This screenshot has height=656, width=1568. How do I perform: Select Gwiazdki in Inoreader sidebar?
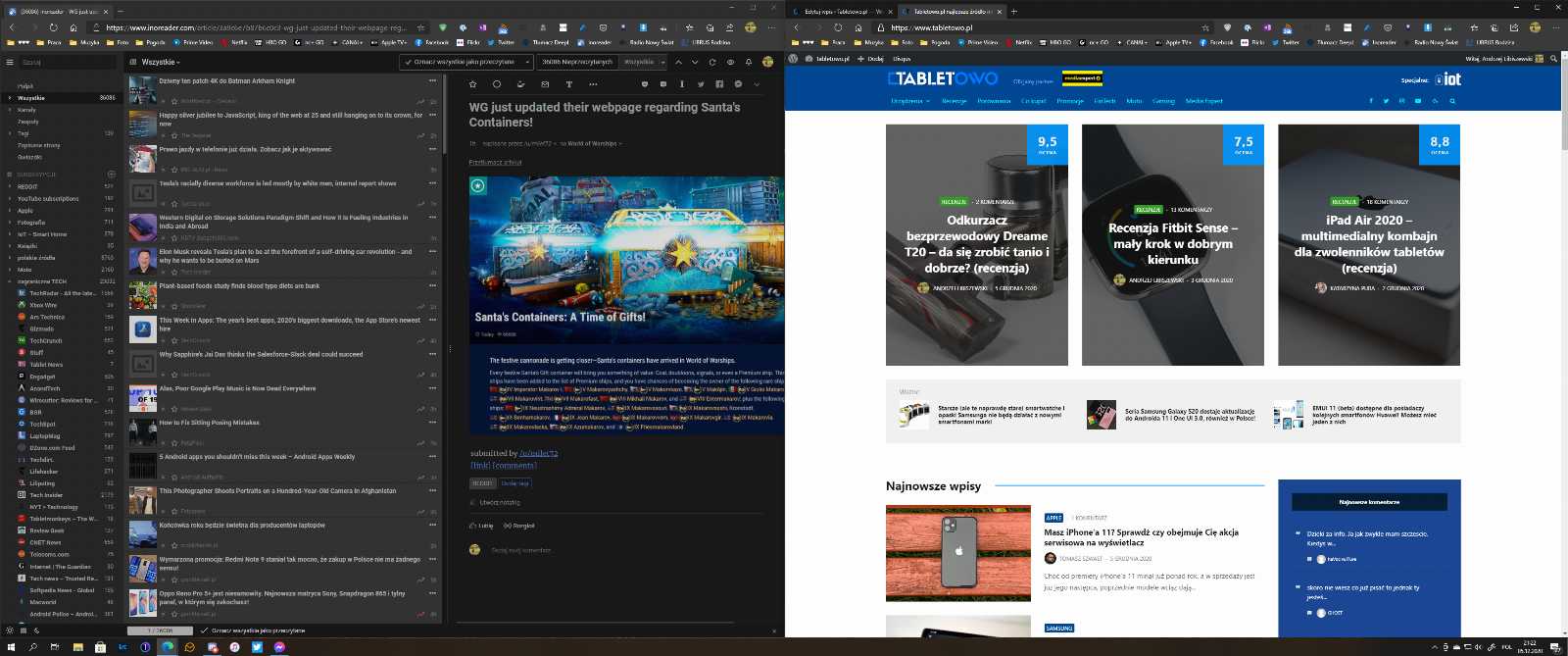click(29, 157)
